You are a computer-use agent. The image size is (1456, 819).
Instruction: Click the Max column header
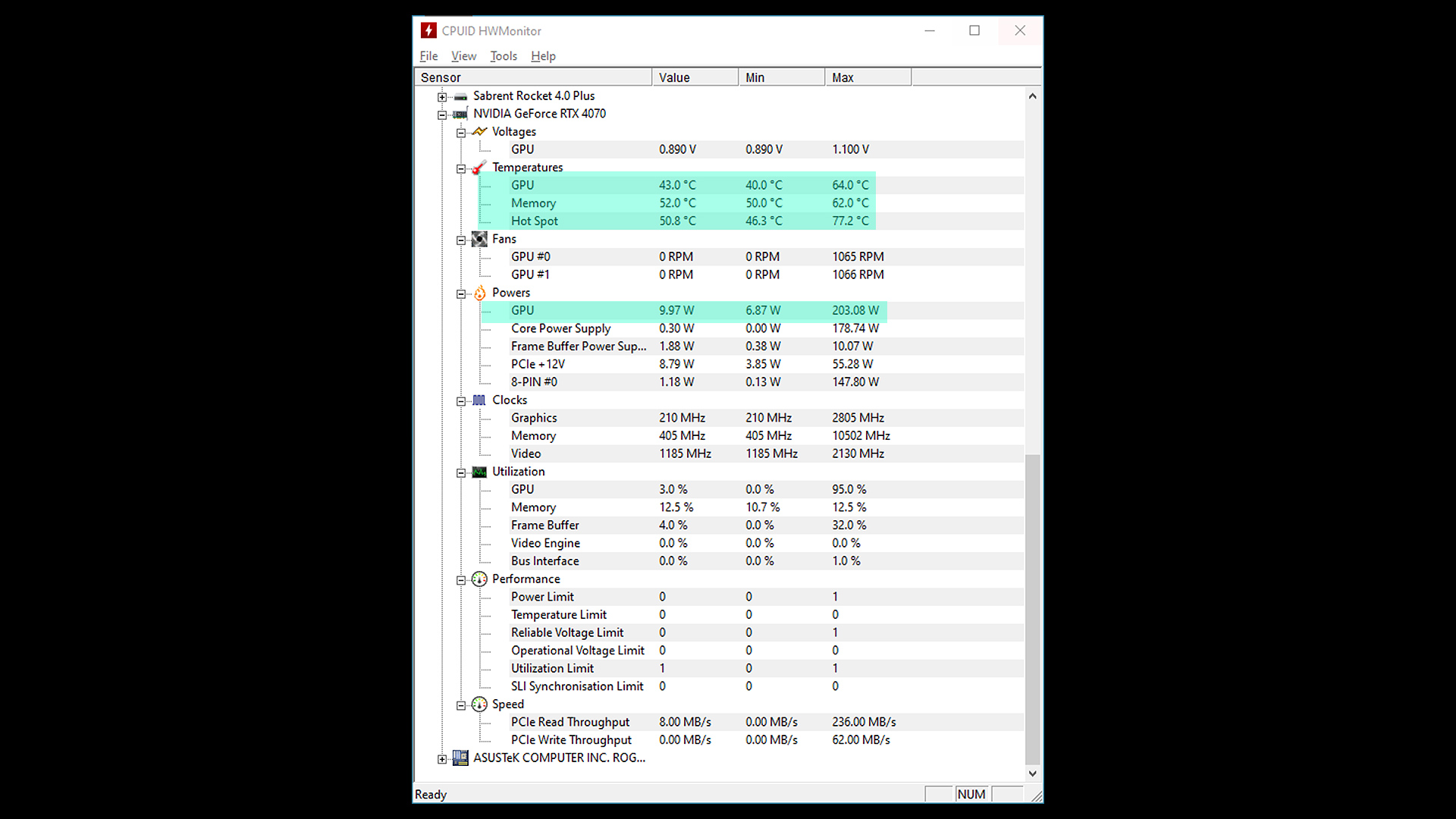[x=868, y=77]
